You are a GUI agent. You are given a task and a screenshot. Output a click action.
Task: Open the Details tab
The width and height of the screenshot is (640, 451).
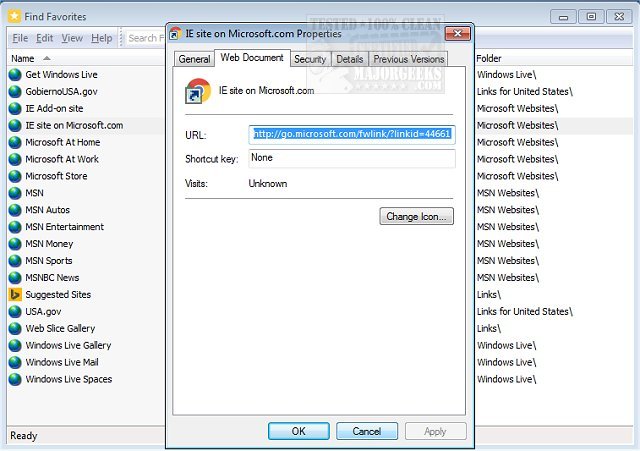click(x=350, y=59)
